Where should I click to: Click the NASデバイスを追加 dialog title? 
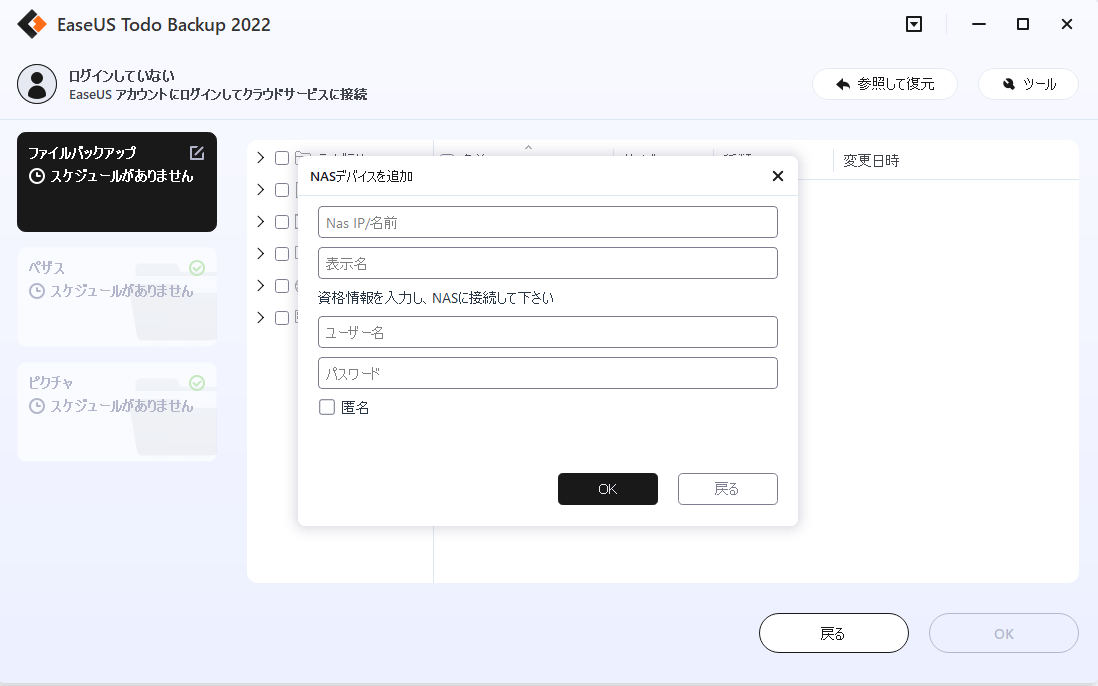(x=361, y=176)
